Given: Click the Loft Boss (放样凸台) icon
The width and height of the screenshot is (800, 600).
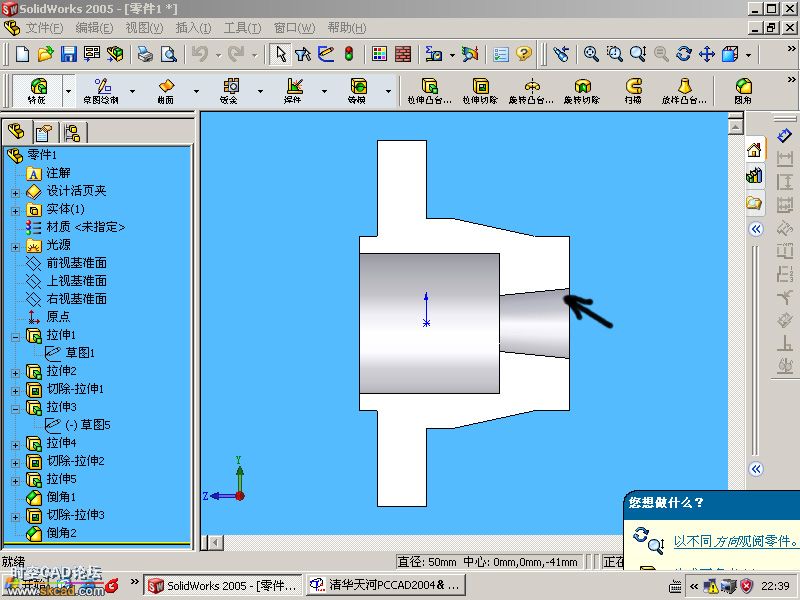Looking at the screenshot, I should tap(684, 91).
